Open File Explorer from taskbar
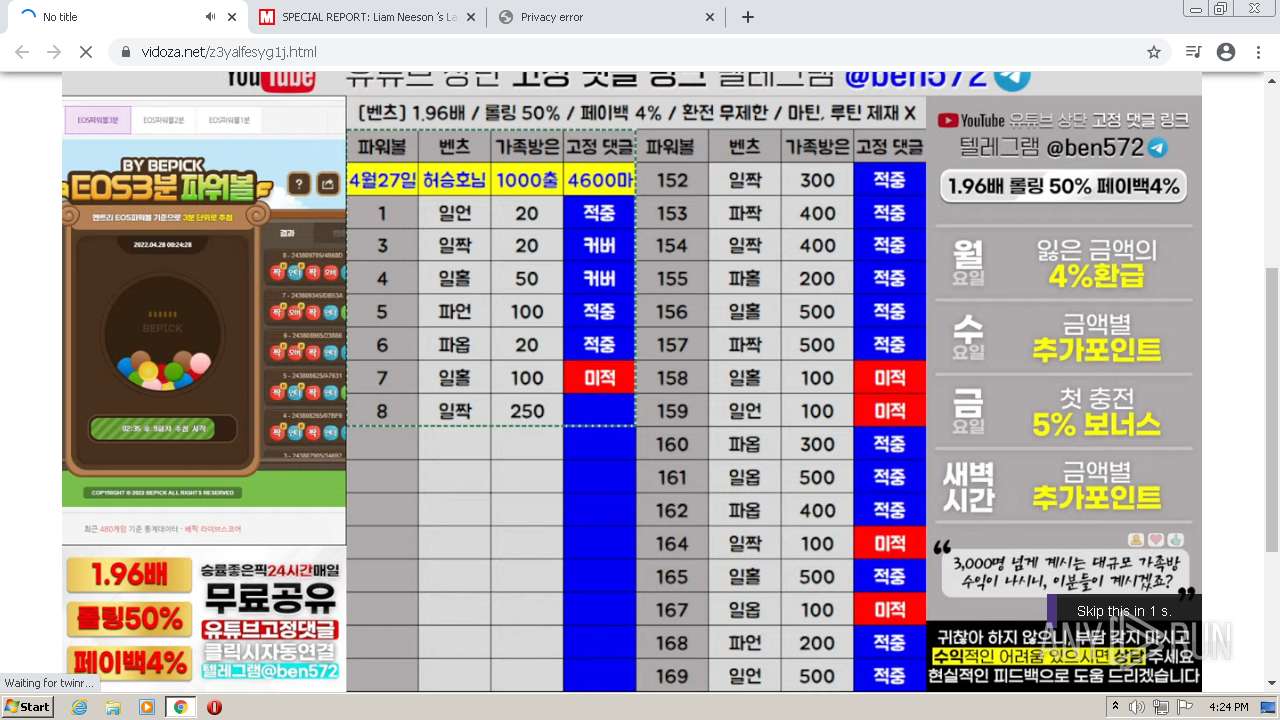Screen dimensions: 1280x720 tap(113, 707)
